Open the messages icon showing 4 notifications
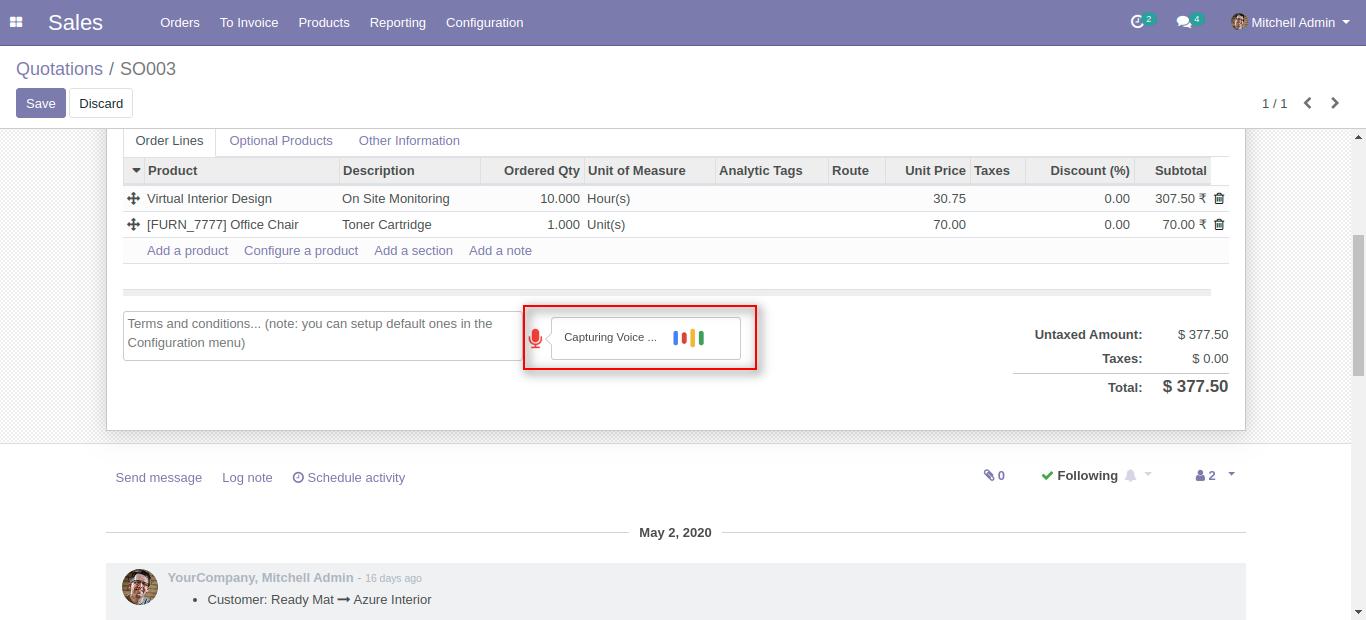The image size is (1366, 620). coord(1185,20)
